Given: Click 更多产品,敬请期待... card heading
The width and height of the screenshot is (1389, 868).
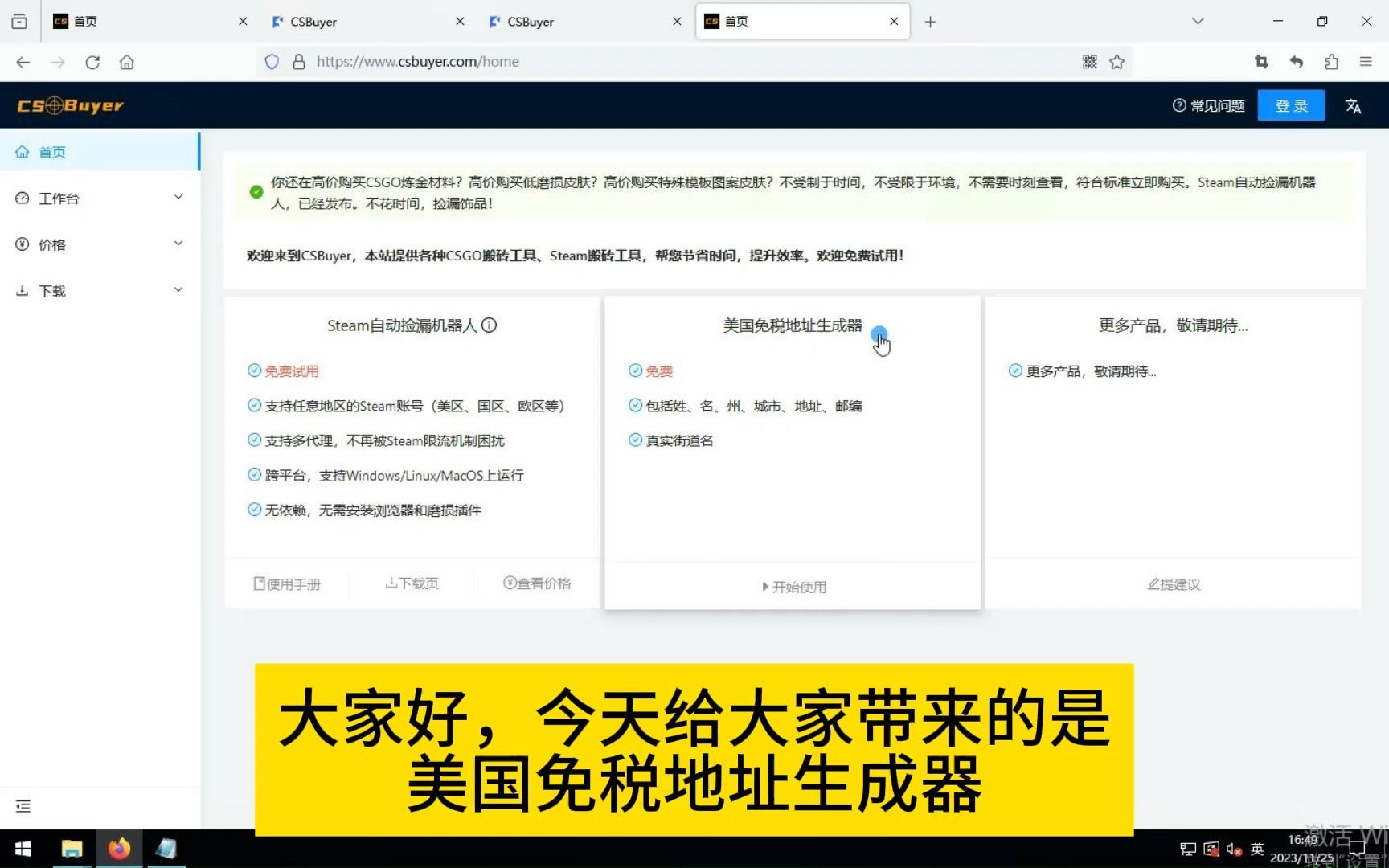Looking at the screenshot, I should [x=1173, y=325].
